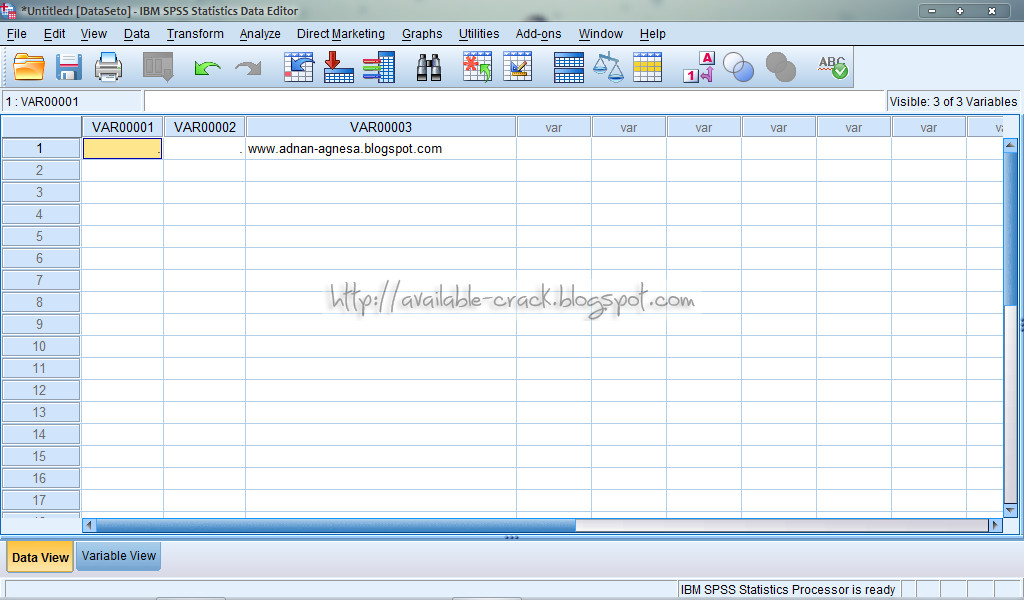Open the Analyze menu

tap(260, 34)
